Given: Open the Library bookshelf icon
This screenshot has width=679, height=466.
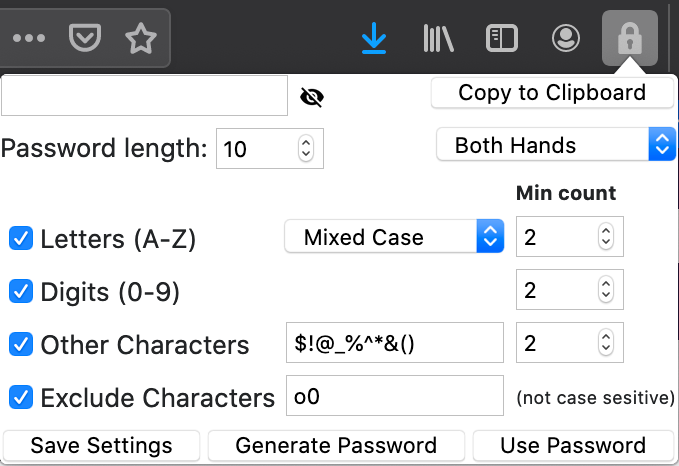Looking at the screenshot, I should 438,39.
